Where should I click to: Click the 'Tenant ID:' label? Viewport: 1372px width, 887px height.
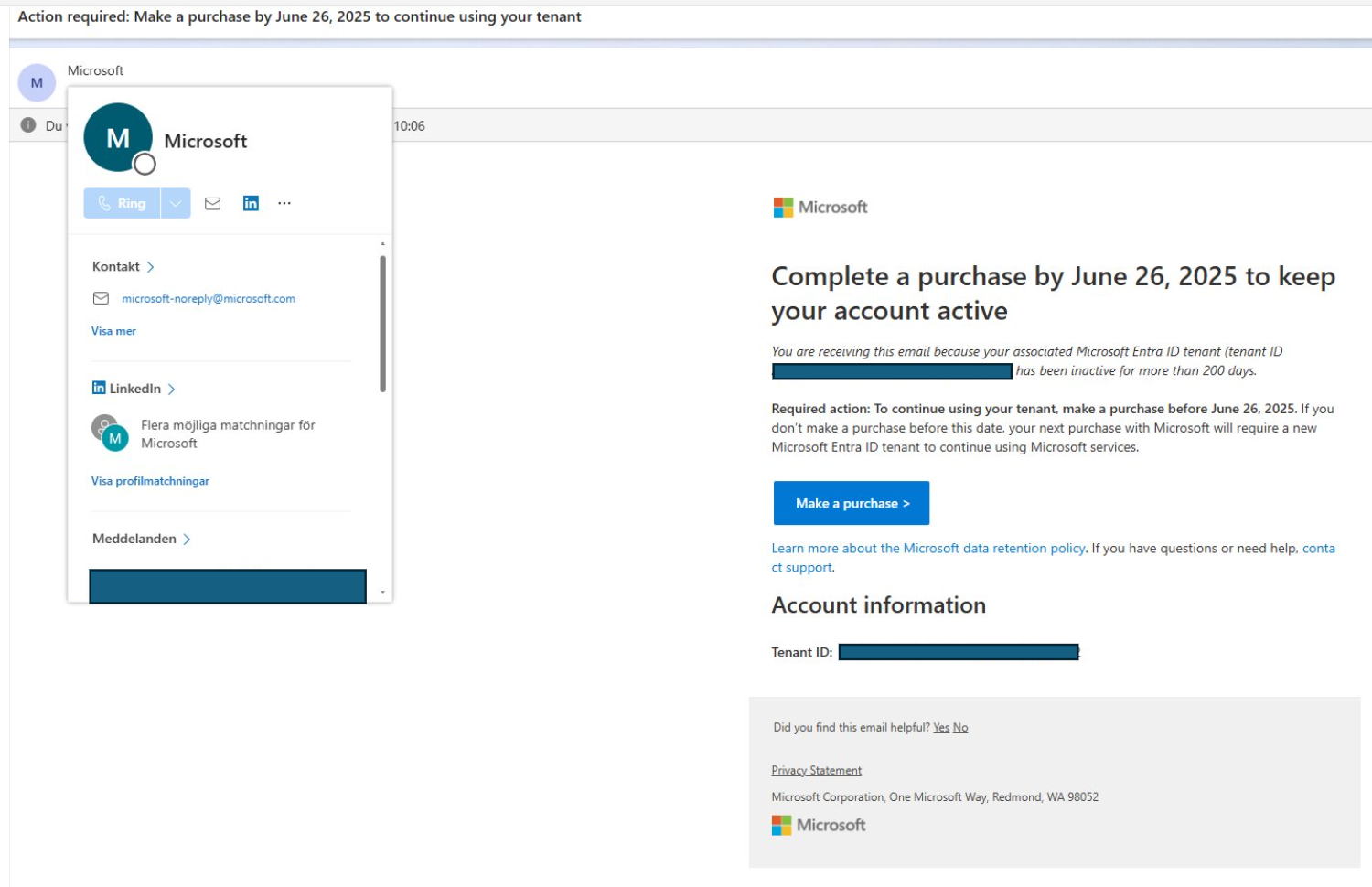point(802,652)
